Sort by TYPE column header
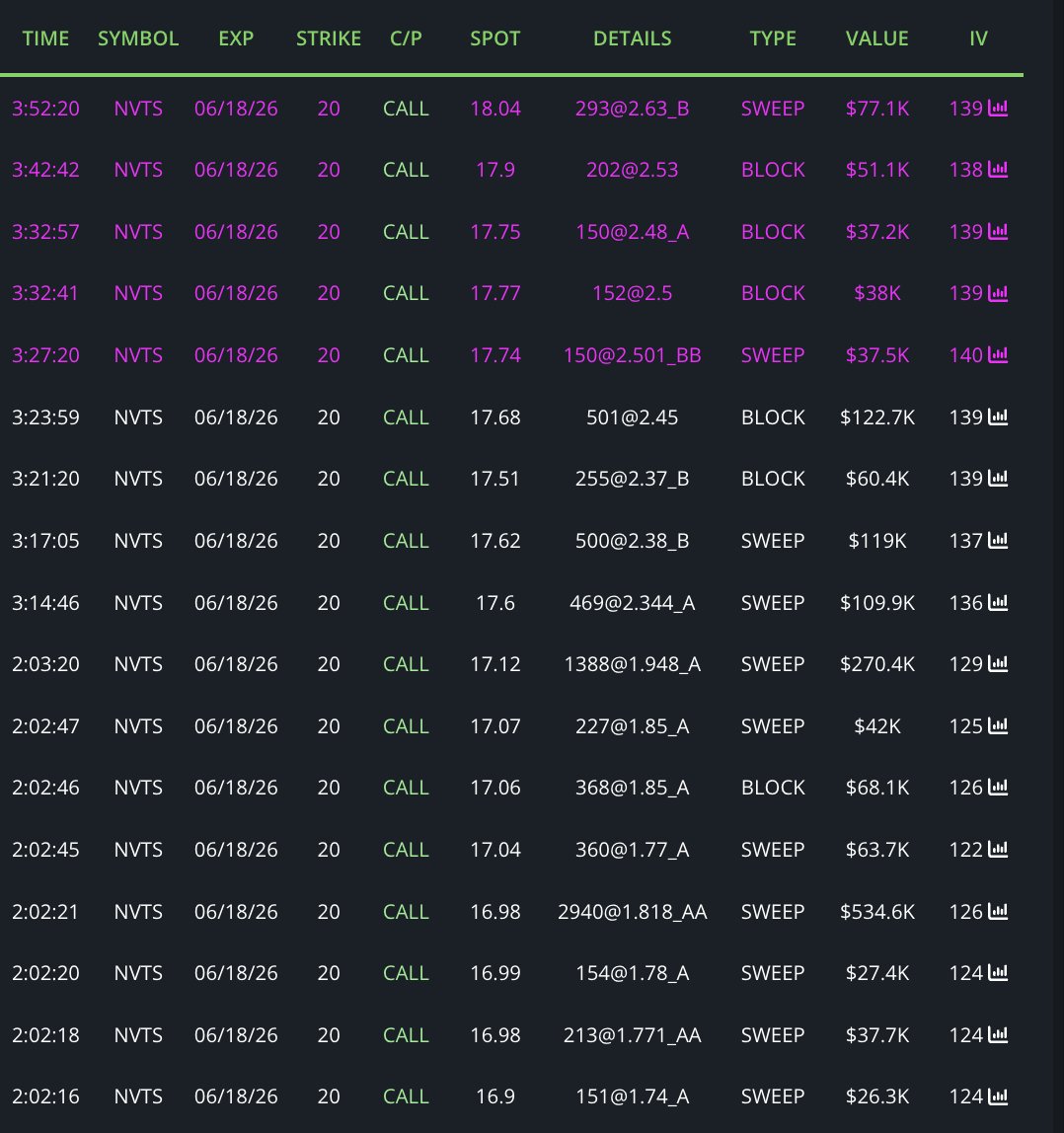Viewport: 1064px width, 1133px height. (x=773, y=38)
